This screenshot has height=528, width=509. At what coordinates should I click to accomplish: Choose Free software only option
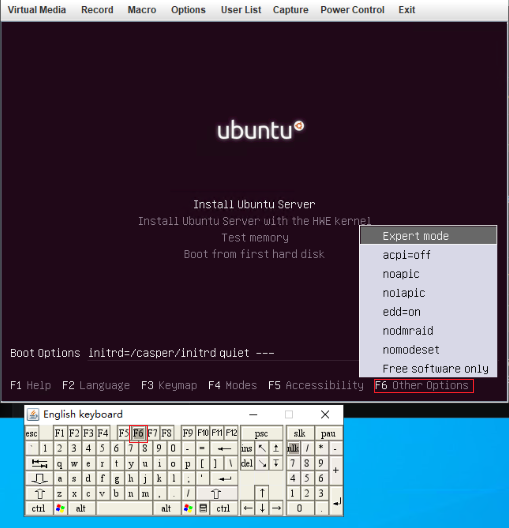point(428,368)
